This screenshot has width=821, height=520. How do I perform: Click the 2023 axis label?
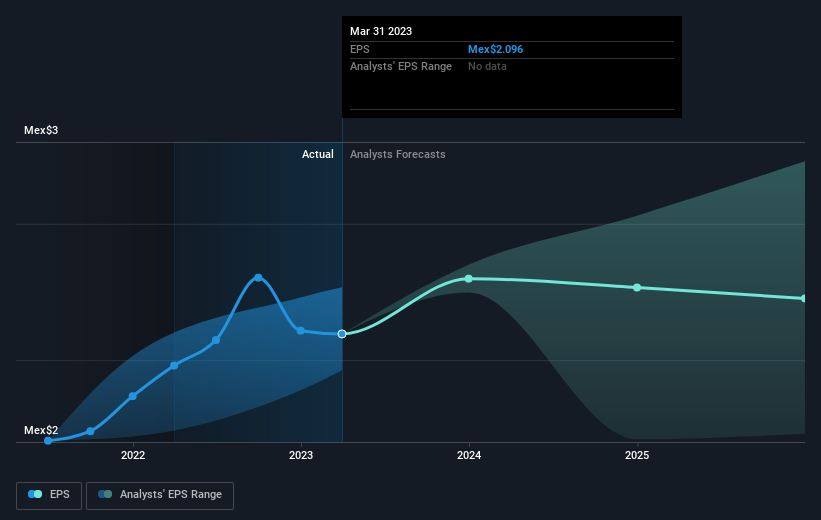[x=301, y=455]
